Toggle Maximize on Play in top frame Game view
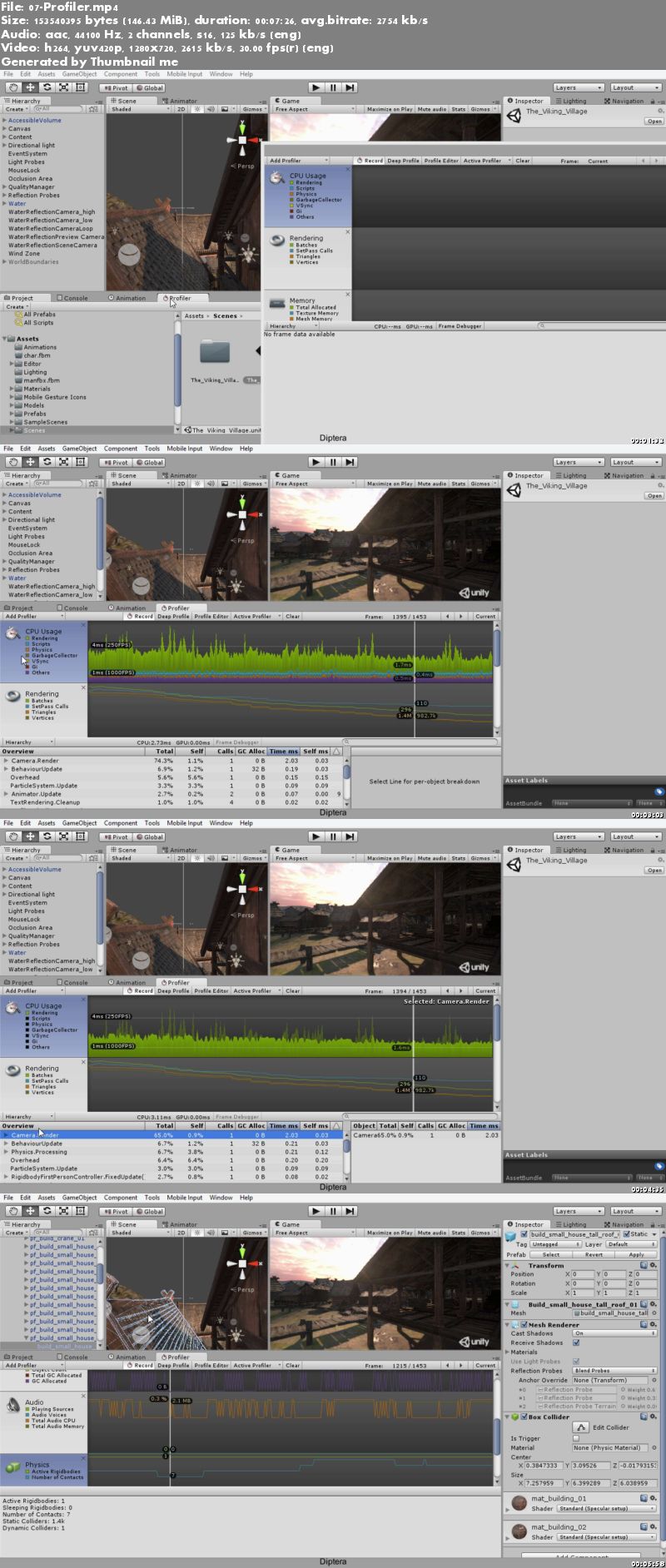The width and height of the screenshot is (666, 1568). coord(390,109)
